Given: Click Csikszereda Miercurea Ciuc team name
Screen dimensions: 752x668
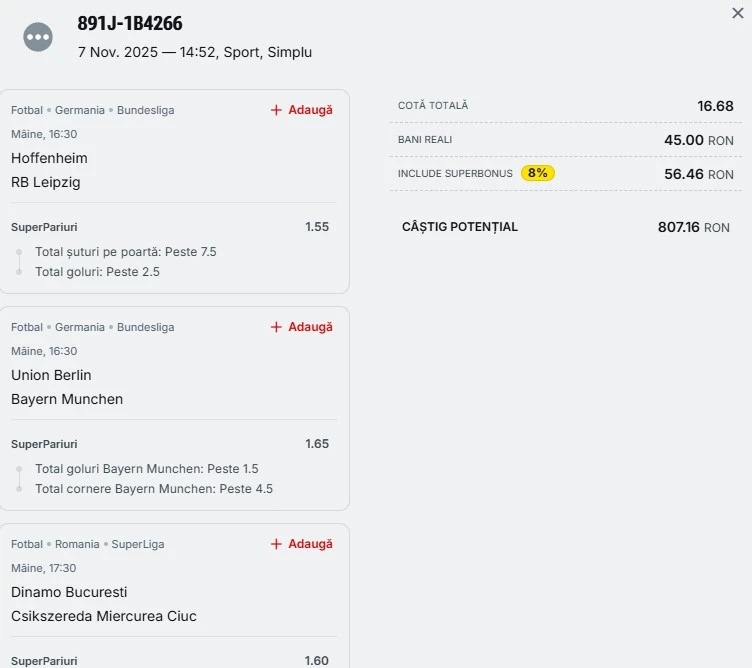Looking at the screenshot, I should point(104,616).
